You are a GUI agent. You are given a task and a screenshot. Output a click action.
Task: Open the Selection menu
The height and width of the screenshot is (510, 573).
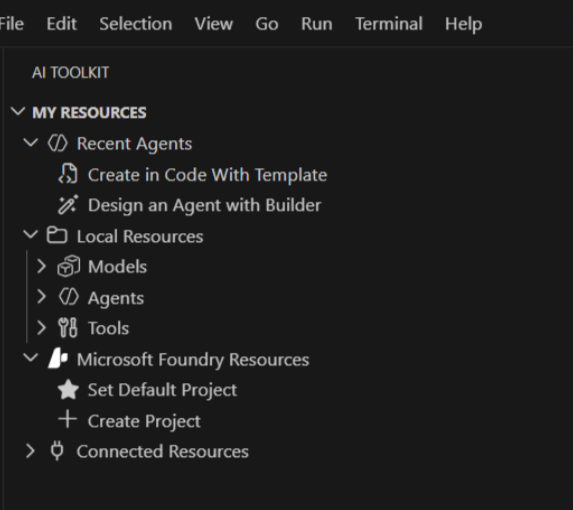136,24
